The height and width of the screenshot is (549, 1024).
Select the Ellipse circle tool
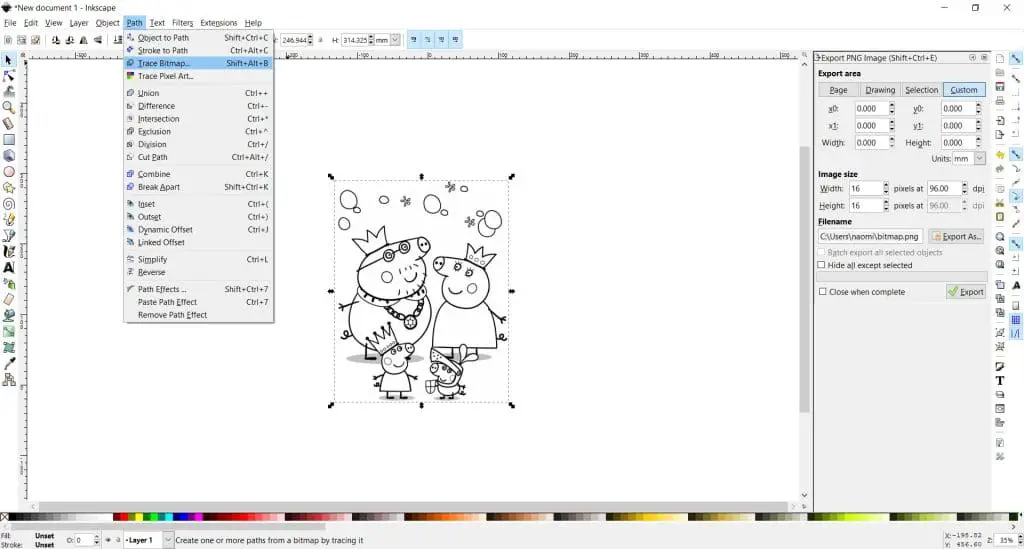pos(8,172)
